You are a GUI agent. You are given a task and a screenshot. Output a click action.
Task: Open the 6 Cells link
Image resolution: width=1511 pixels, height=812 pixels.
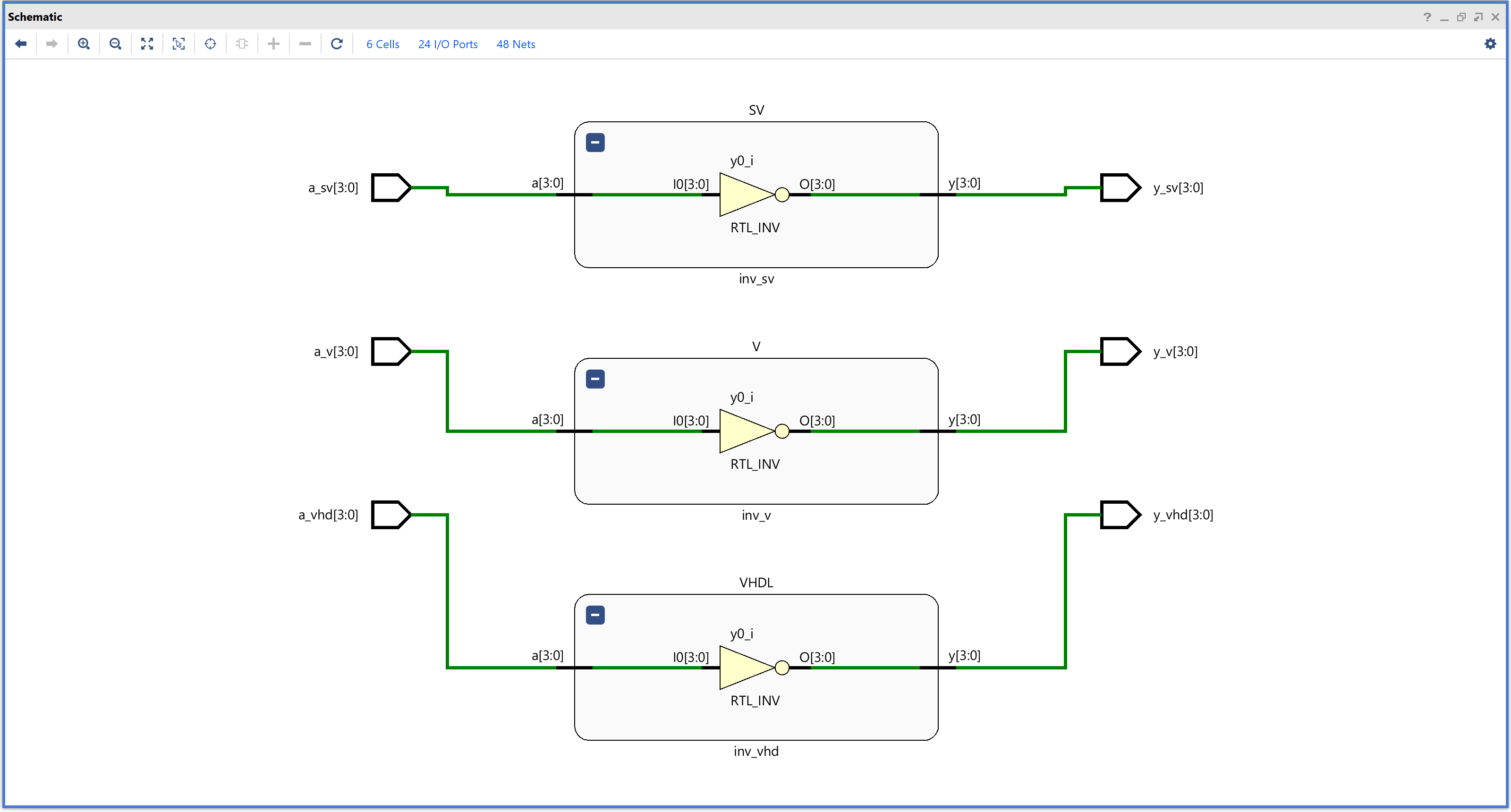click(x=382, y=44)
